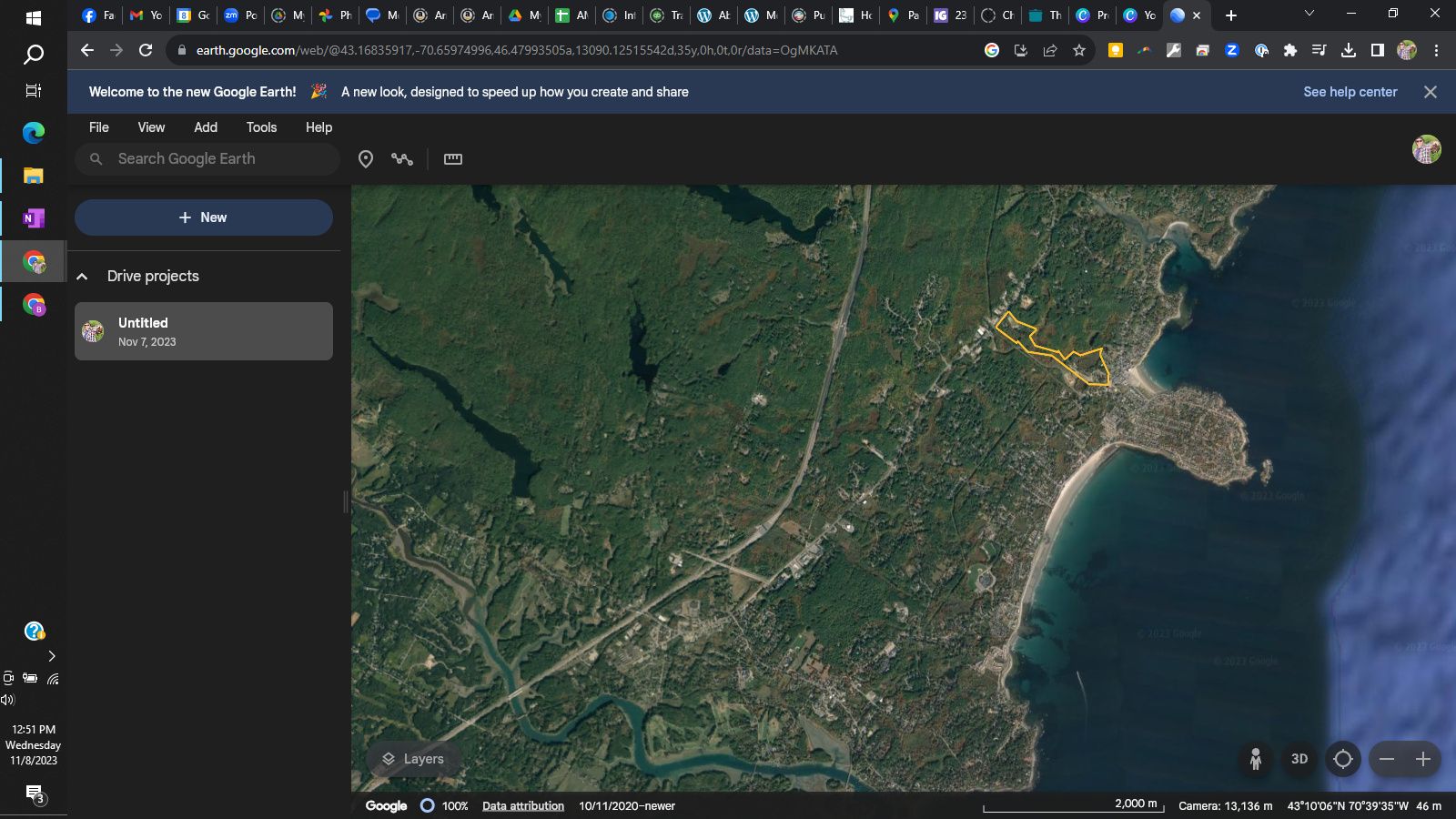Follow the See help center link
Image resolution: width=1456 pixels, height=819 pixels.
coord(1350,92)
